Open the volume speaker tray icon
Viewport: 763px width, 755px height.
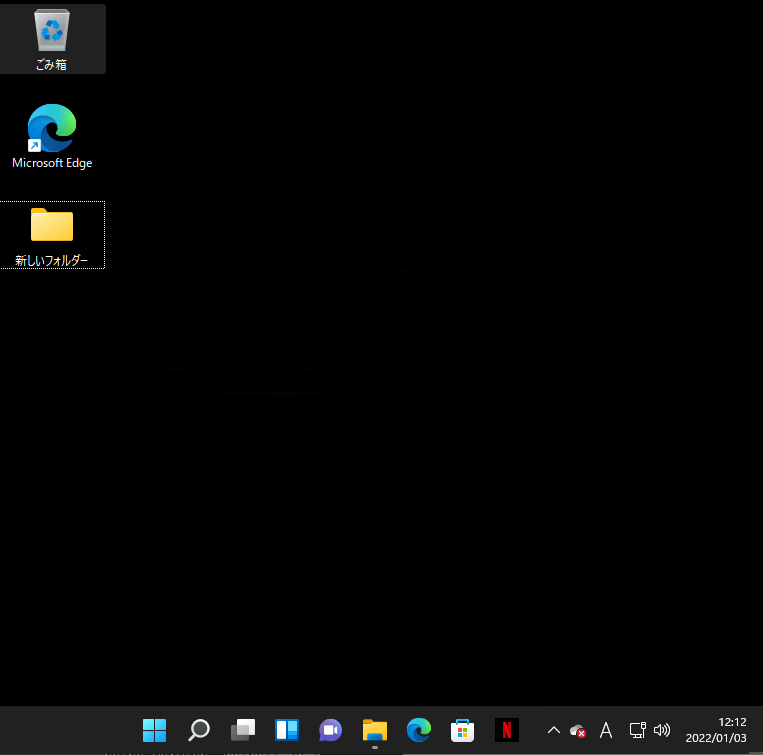[x=661, y=730]
